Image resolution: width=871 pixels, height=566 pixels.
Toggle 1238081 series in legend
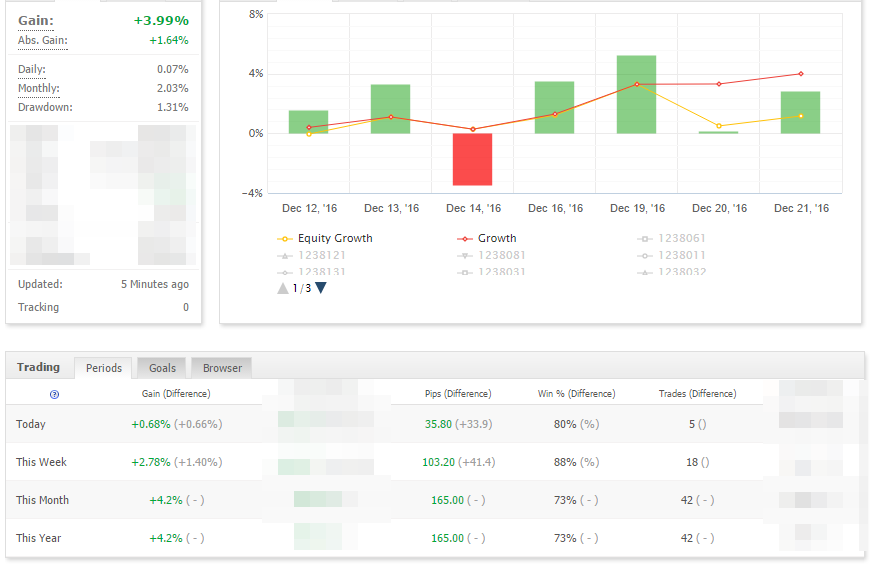[491, 256]
